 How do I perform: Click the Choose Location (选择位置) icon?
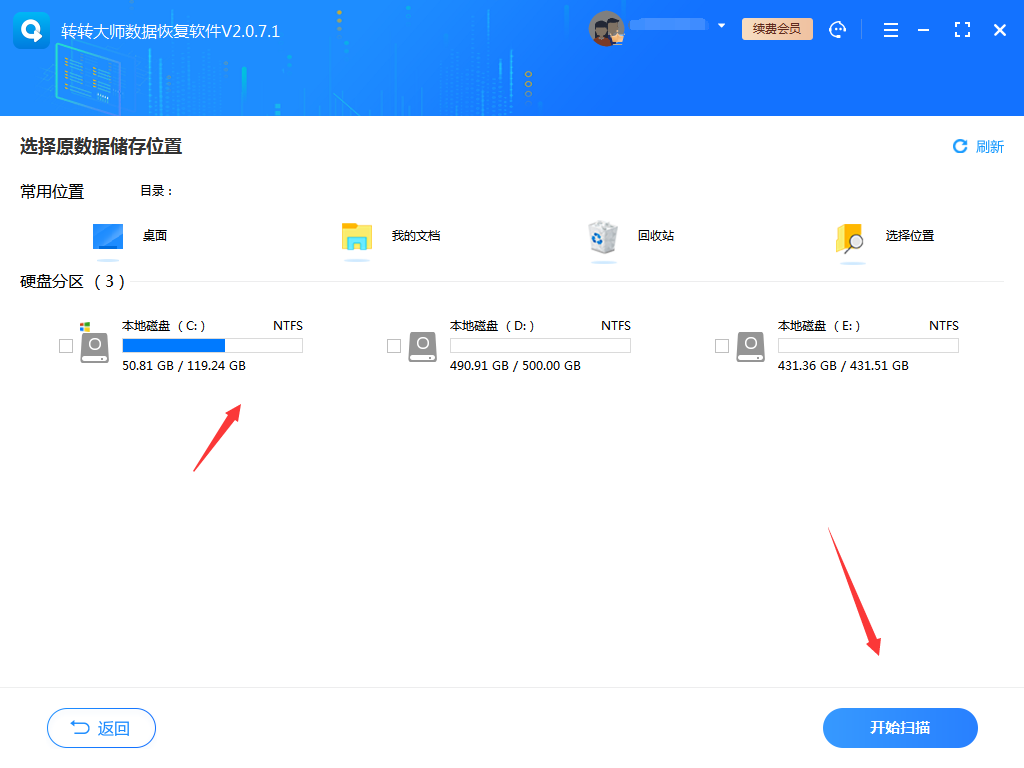(851, 239)
